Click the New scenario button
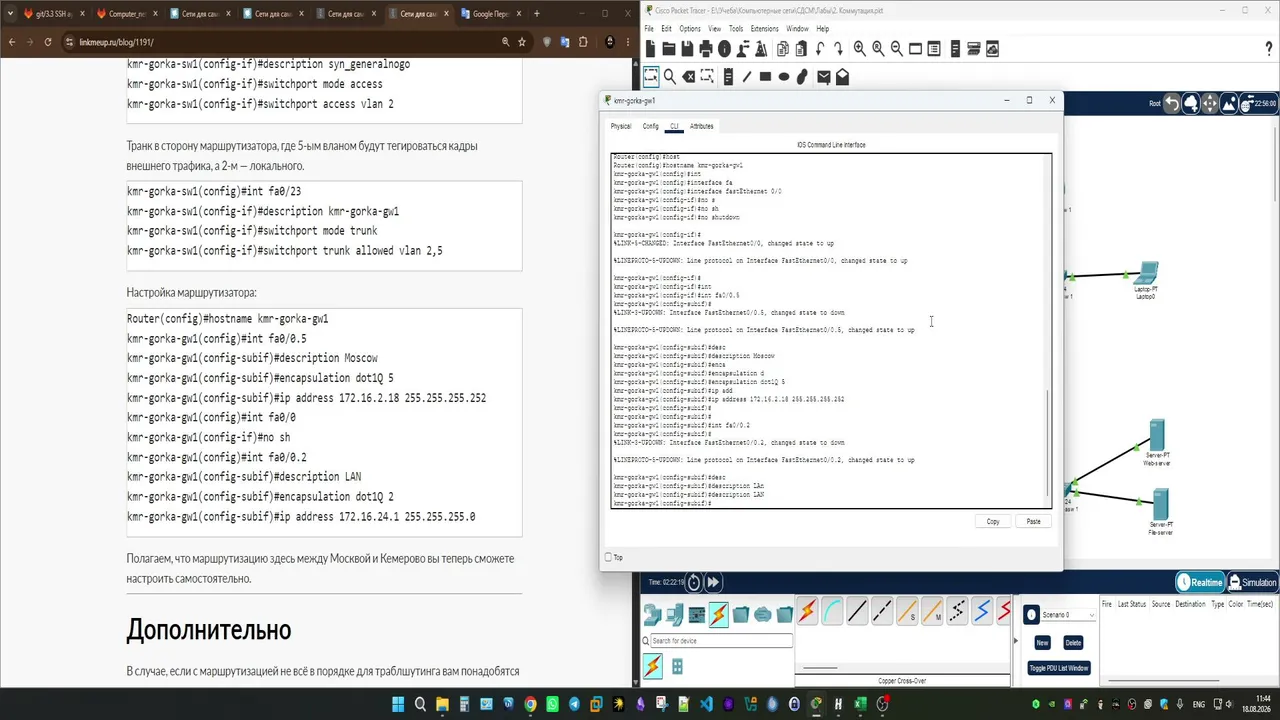This screenshot has height=720, width=1280. 1042,643
